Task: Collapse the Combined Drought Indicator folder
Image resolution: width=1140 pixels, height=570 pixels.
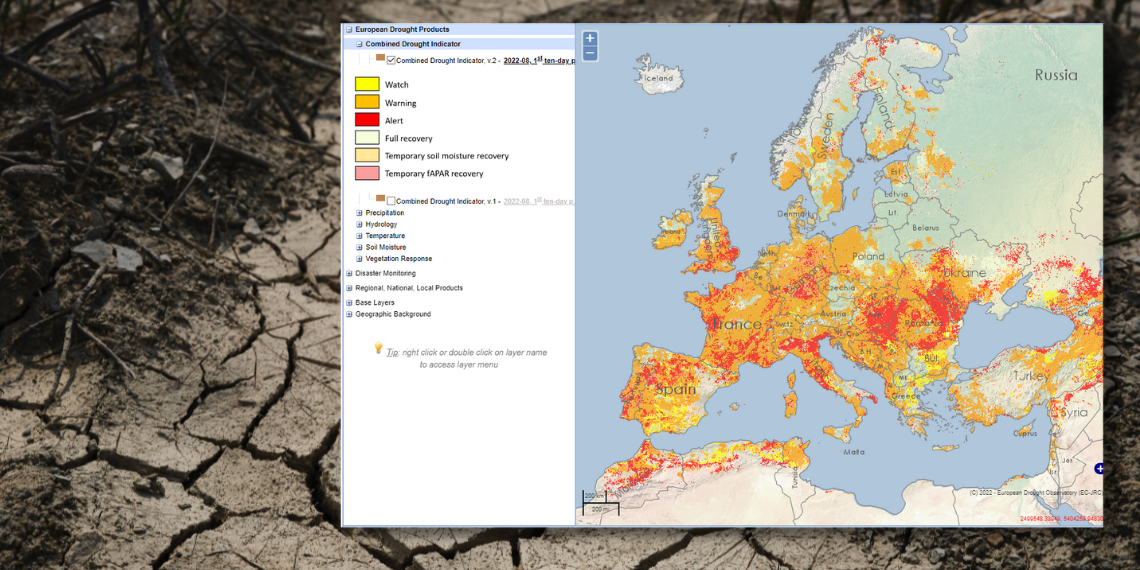Action: point(359,44)
